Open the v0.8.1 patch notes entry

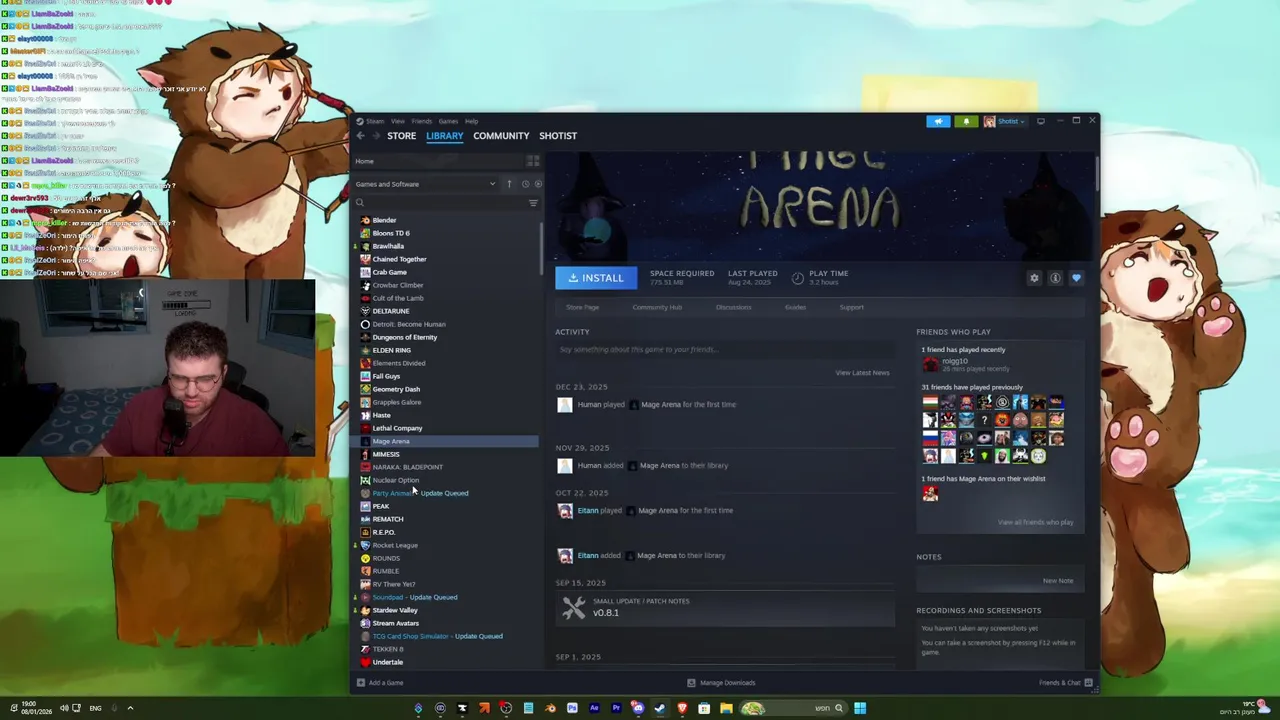coord(725,607)
